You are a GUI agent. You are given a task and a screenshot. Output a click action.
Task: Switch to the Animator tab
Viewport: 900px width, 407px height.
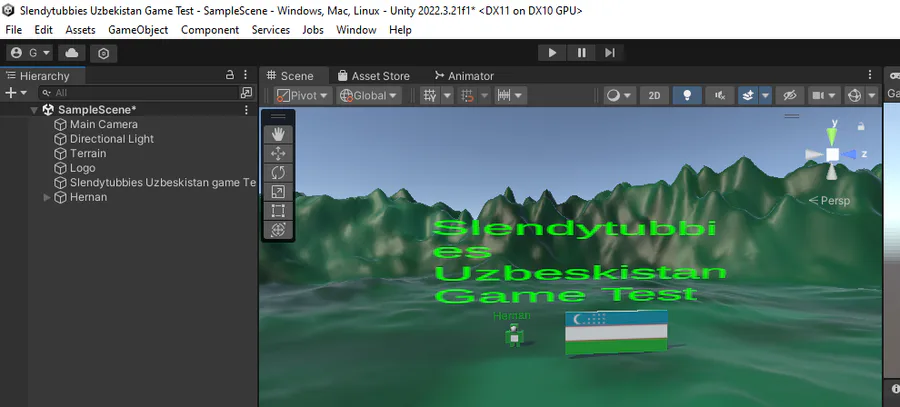(464, 76)
